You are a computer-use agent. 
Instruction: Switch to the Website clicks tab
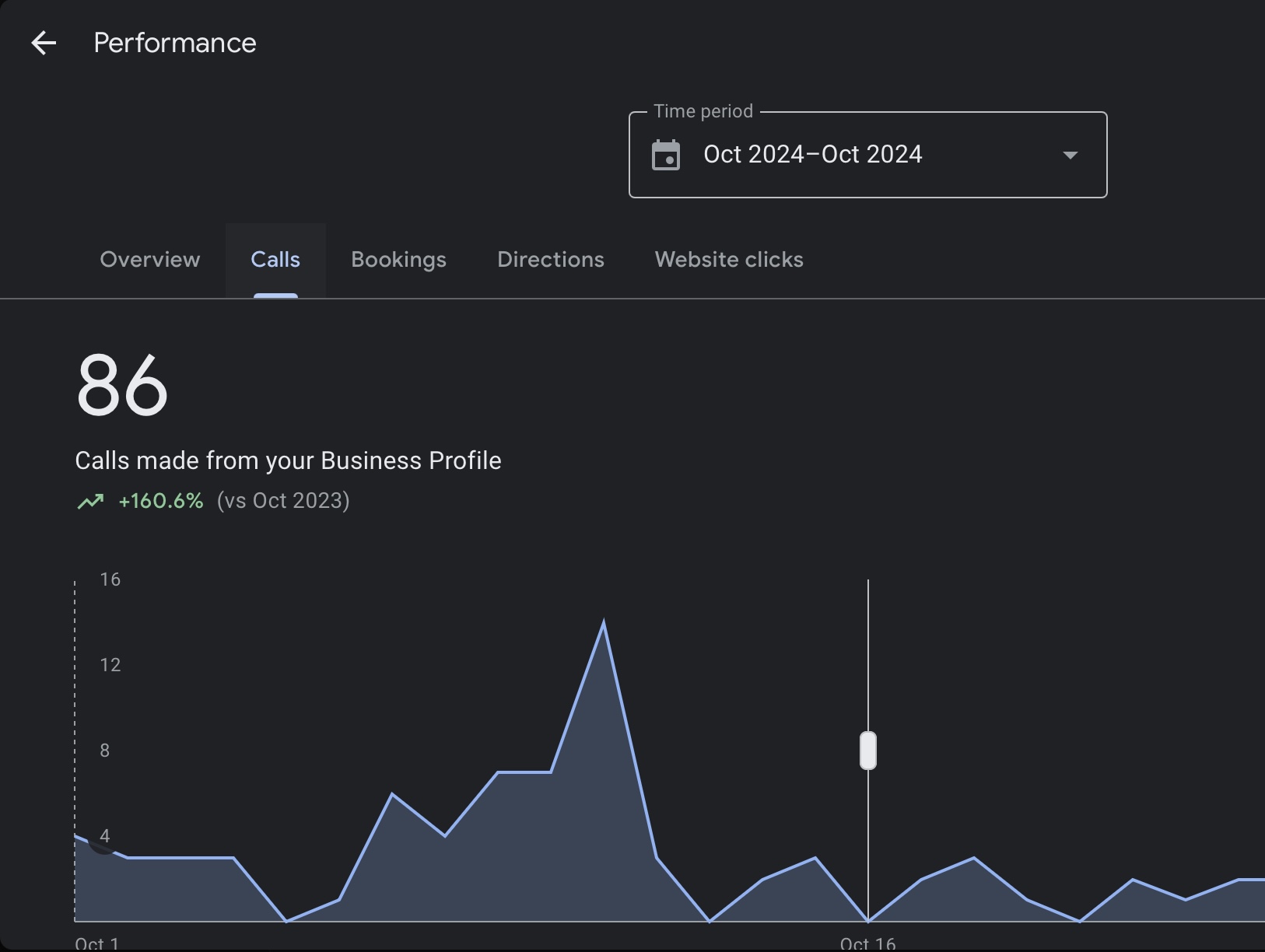click(x=729, y=260)
